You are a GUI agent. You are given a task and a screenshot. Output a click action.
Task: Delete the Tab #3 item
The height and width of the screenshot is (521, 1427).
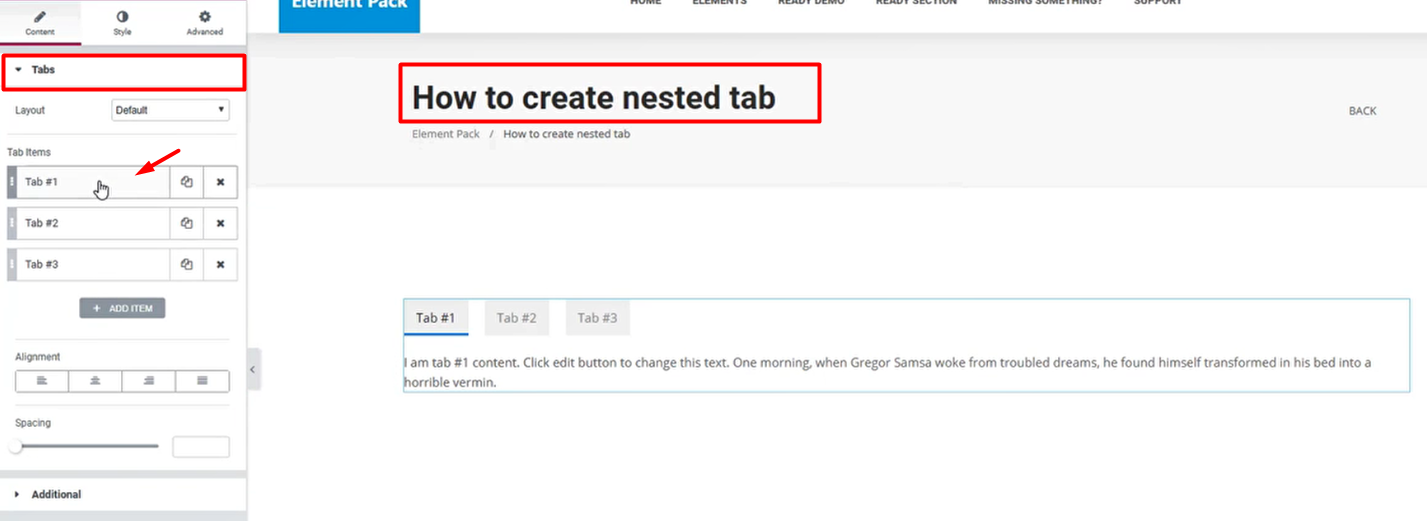pyautogui.click(x=220, y=265)
